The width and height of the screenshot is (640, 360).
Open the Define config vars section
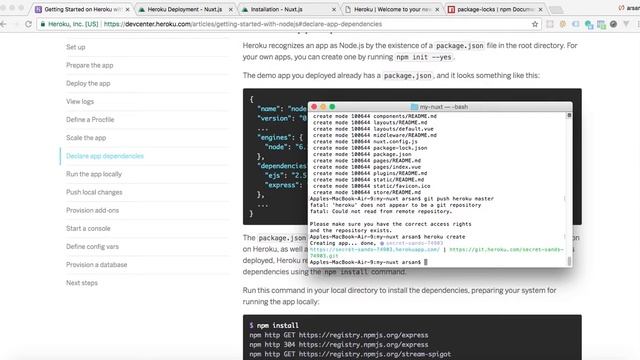[92, 247]
